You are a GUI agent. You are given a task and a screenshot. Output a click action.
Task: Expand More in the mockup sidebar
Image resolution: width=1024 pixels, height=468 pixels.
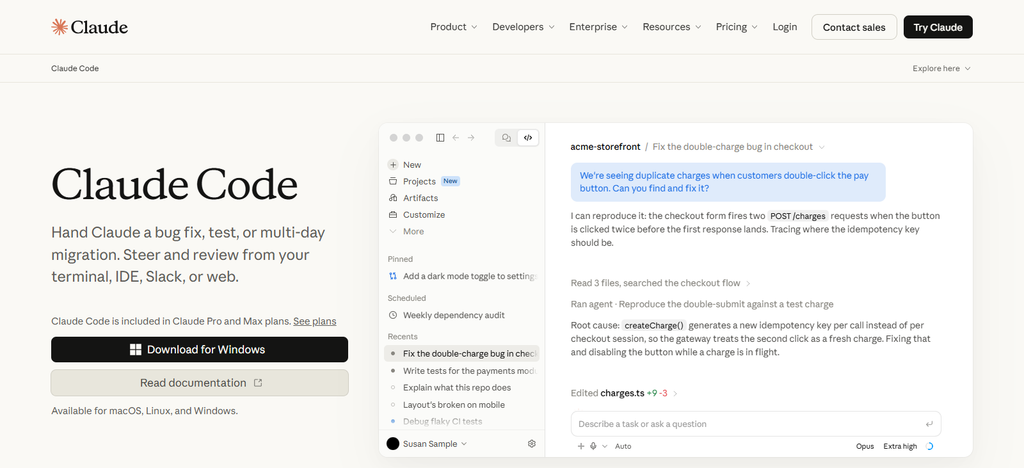coord(406,231)
